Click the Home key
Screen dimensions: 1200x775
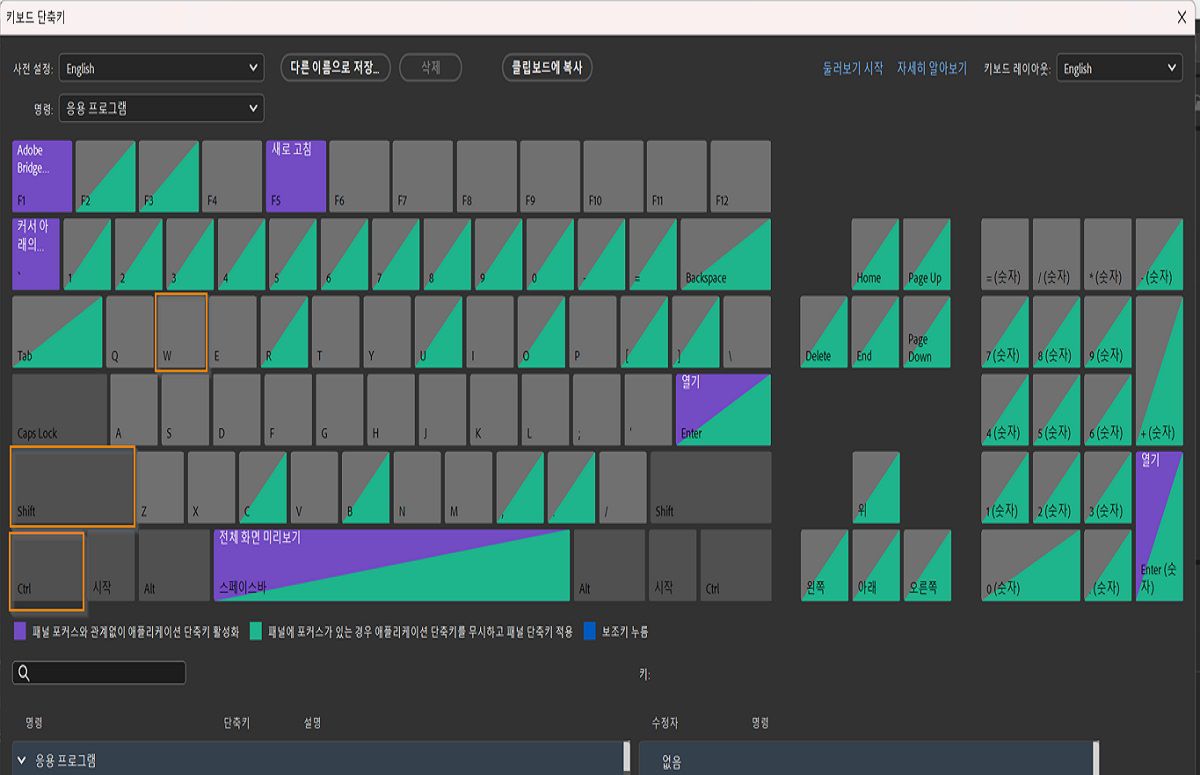876,254
